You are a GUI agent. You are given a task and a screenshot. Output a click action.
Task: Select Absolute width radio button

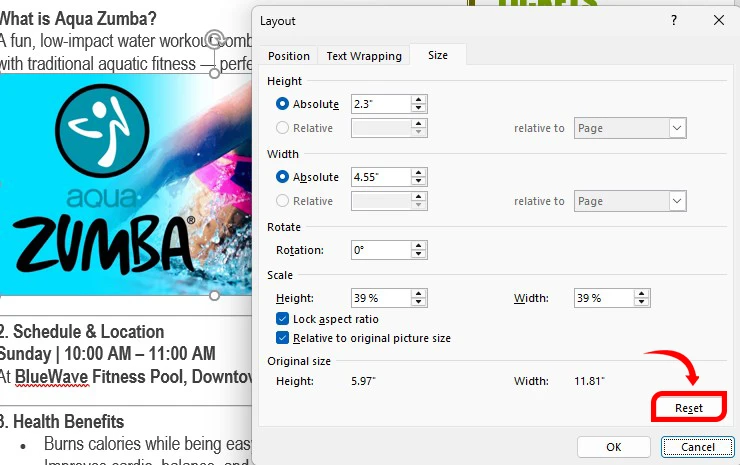pos(282,177)
